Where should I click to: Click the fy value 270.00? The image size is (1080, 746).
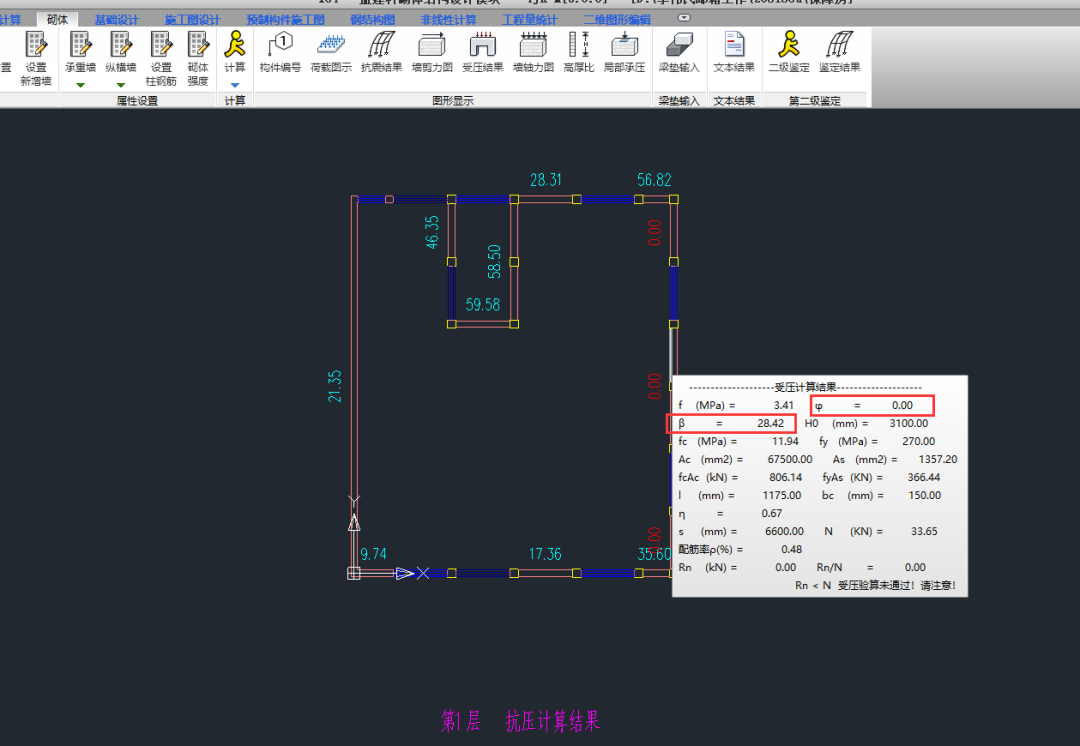click(x=918, y=442)
